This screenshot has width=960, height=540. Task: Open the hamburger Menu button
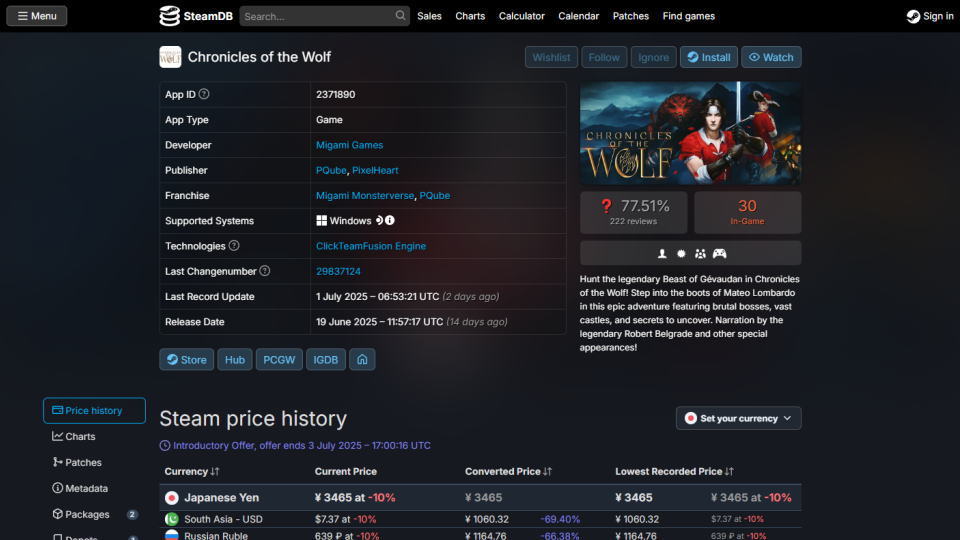(37, 16)
